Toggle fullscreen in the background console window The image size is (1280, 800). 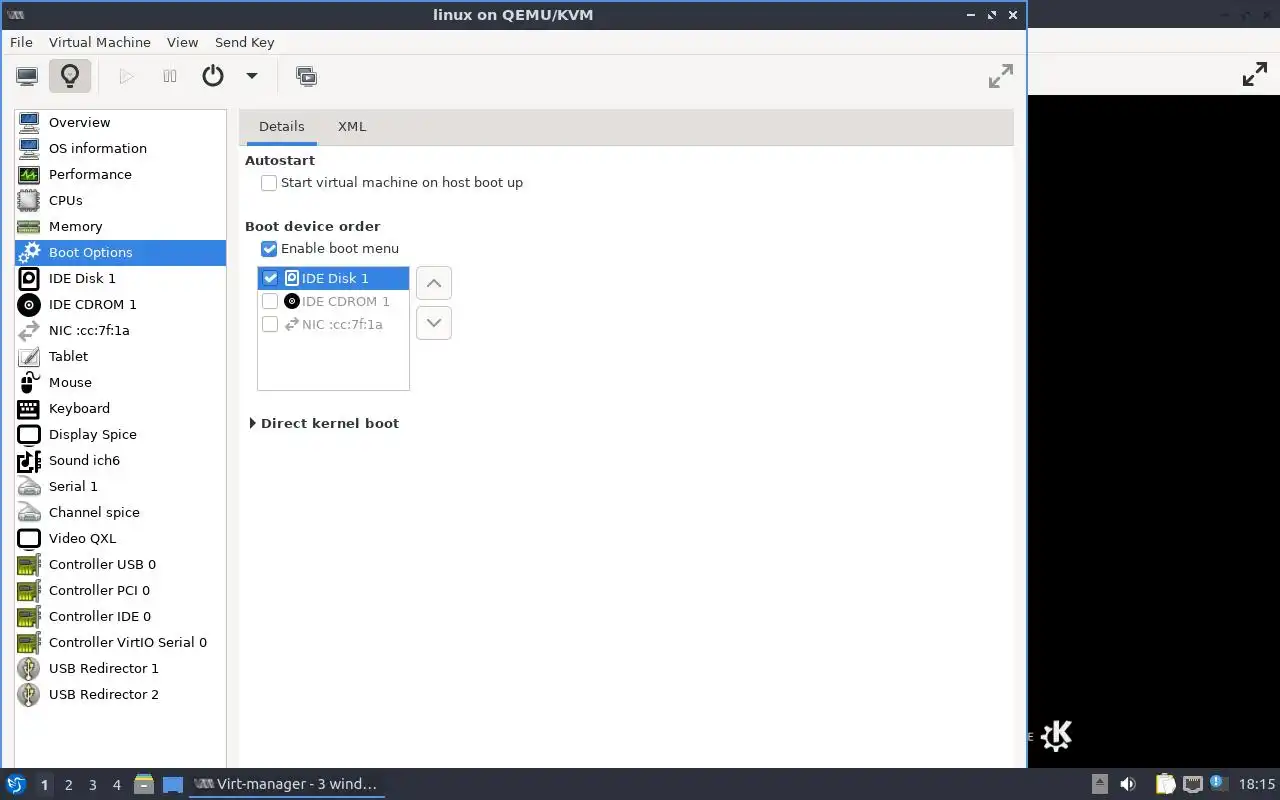click(1254, 74)
